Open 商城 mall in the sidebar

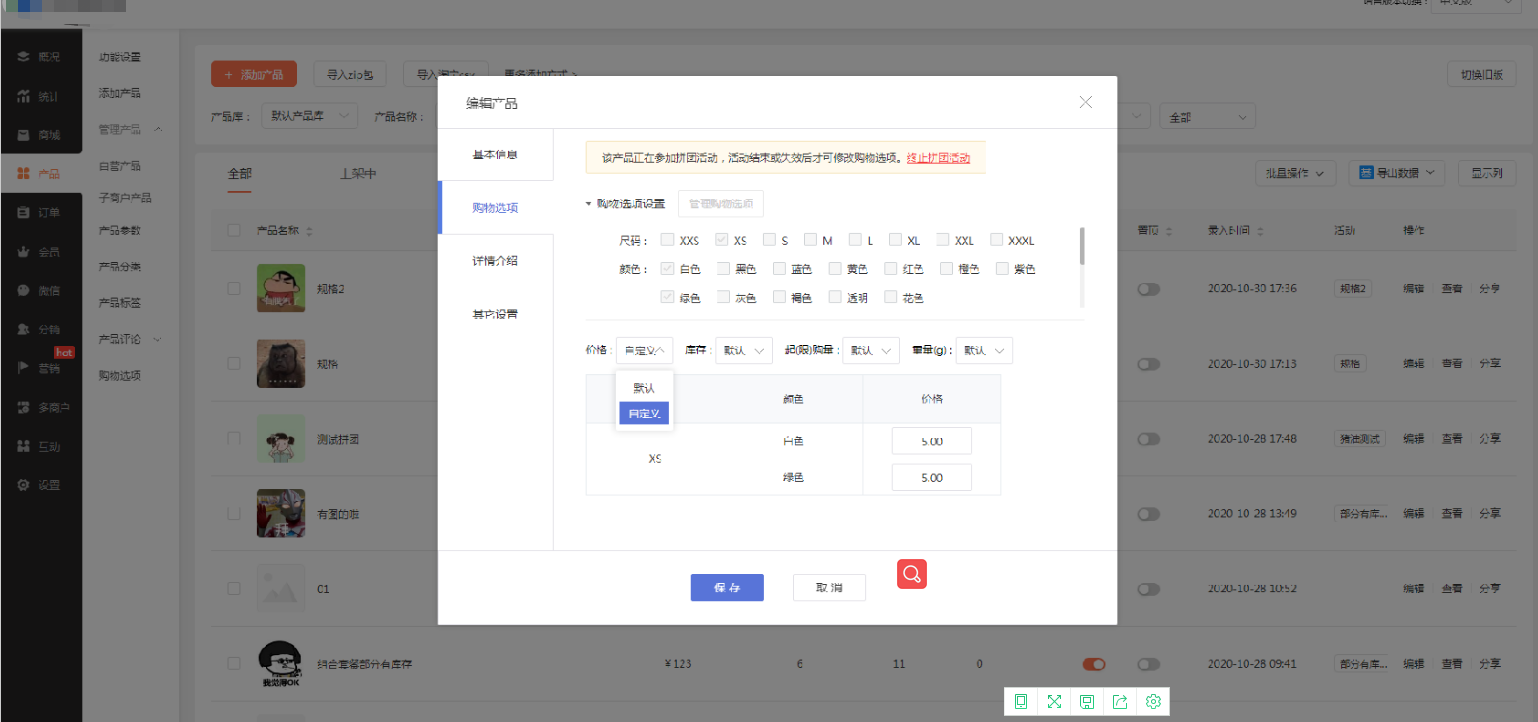[x=40, y=135]
